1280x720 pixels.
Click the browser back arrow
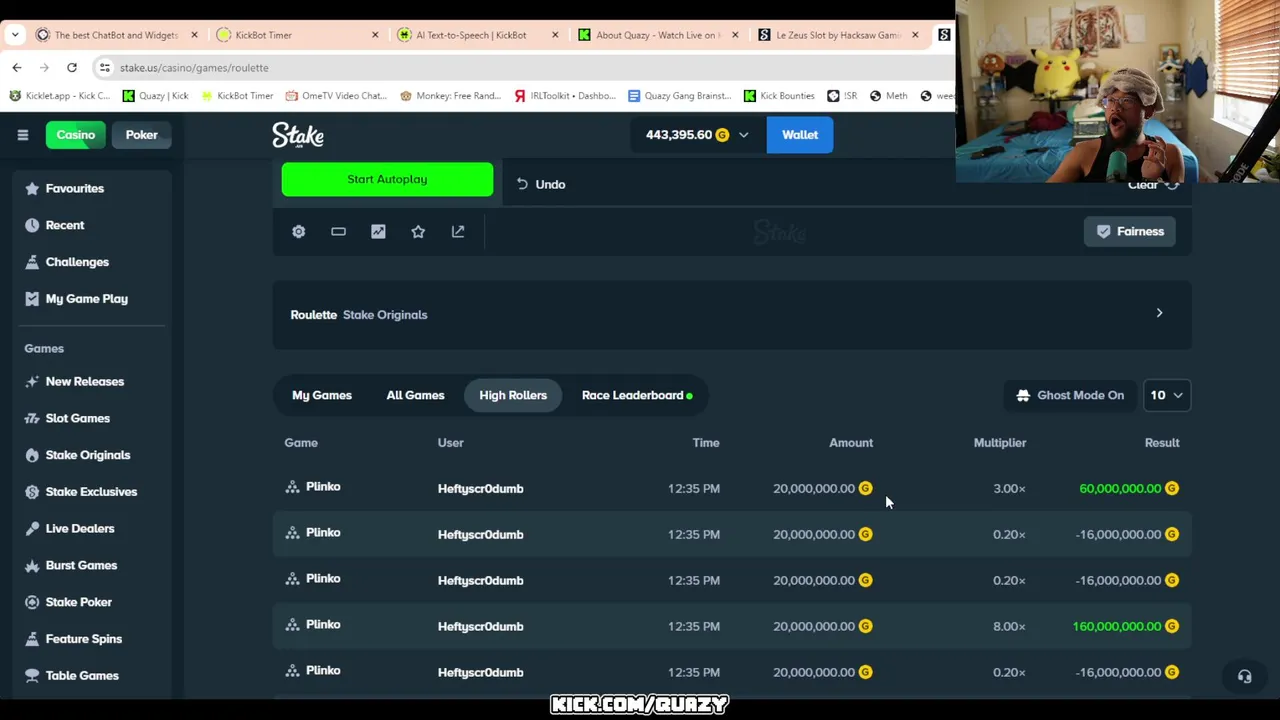[17, 67]
